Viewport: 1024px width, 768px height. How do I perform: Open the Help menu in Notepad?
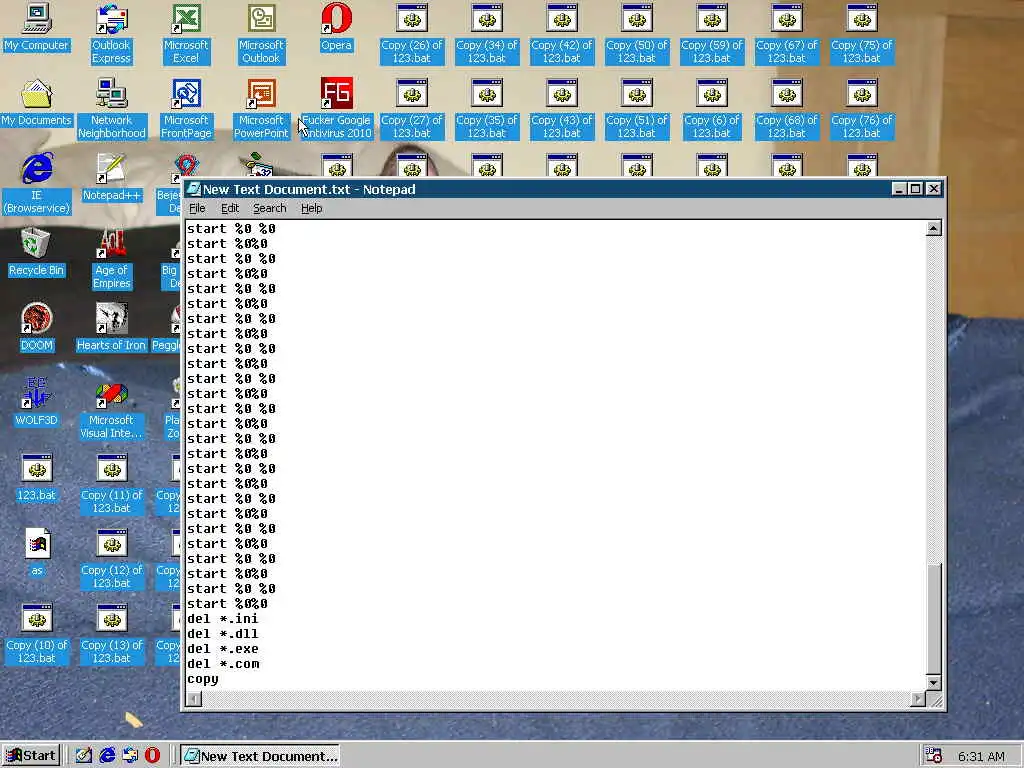[x=312, y=208]
